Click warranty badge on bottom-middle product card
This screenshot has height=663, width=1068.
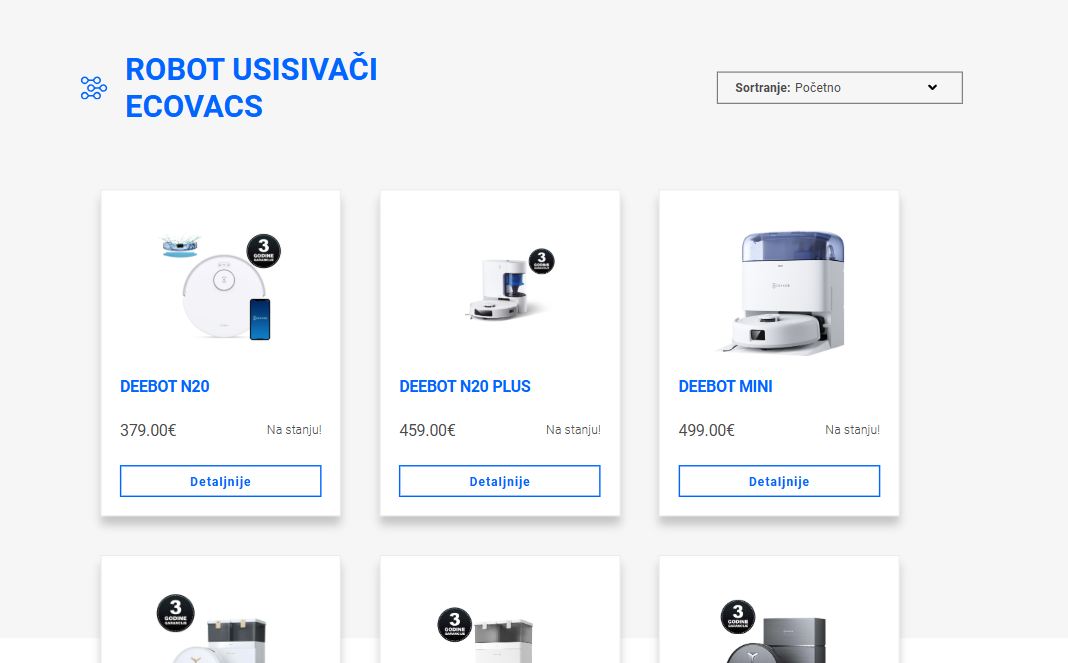454,624
